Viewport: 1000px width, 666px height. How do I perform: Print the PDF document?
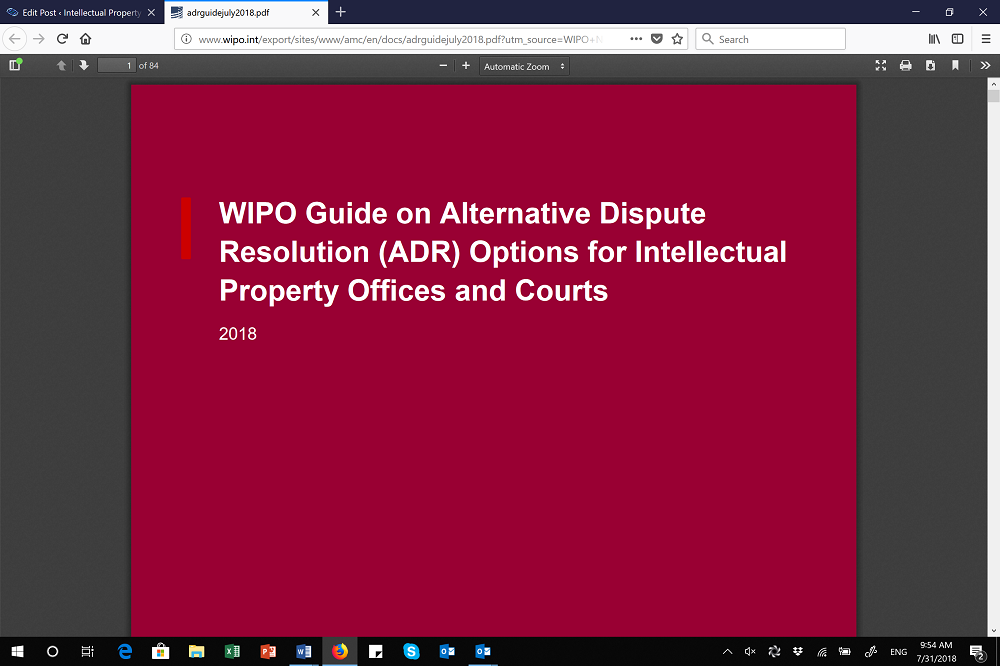coord(905,66)
